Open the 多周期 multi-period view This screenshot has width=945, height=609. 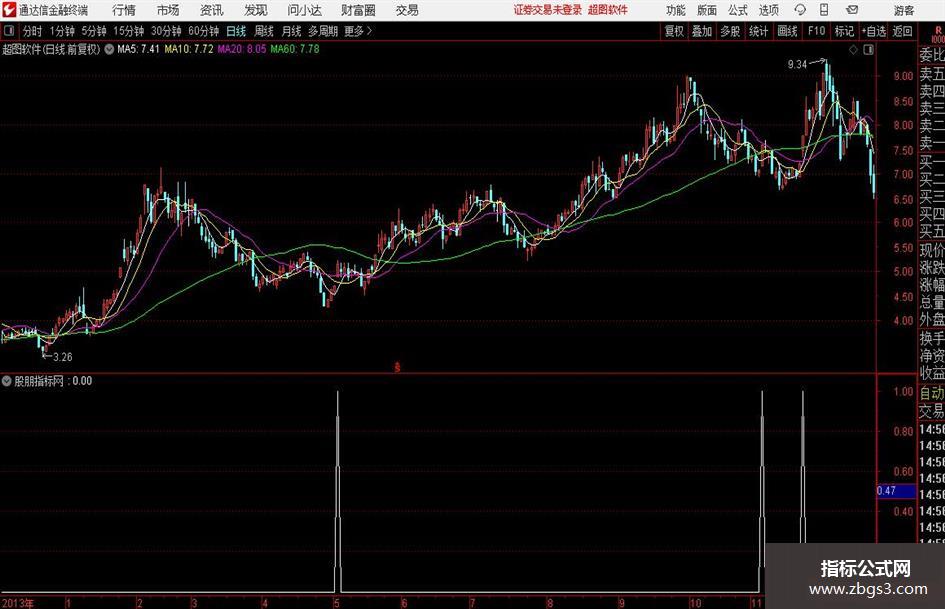(x=323, y=31)
